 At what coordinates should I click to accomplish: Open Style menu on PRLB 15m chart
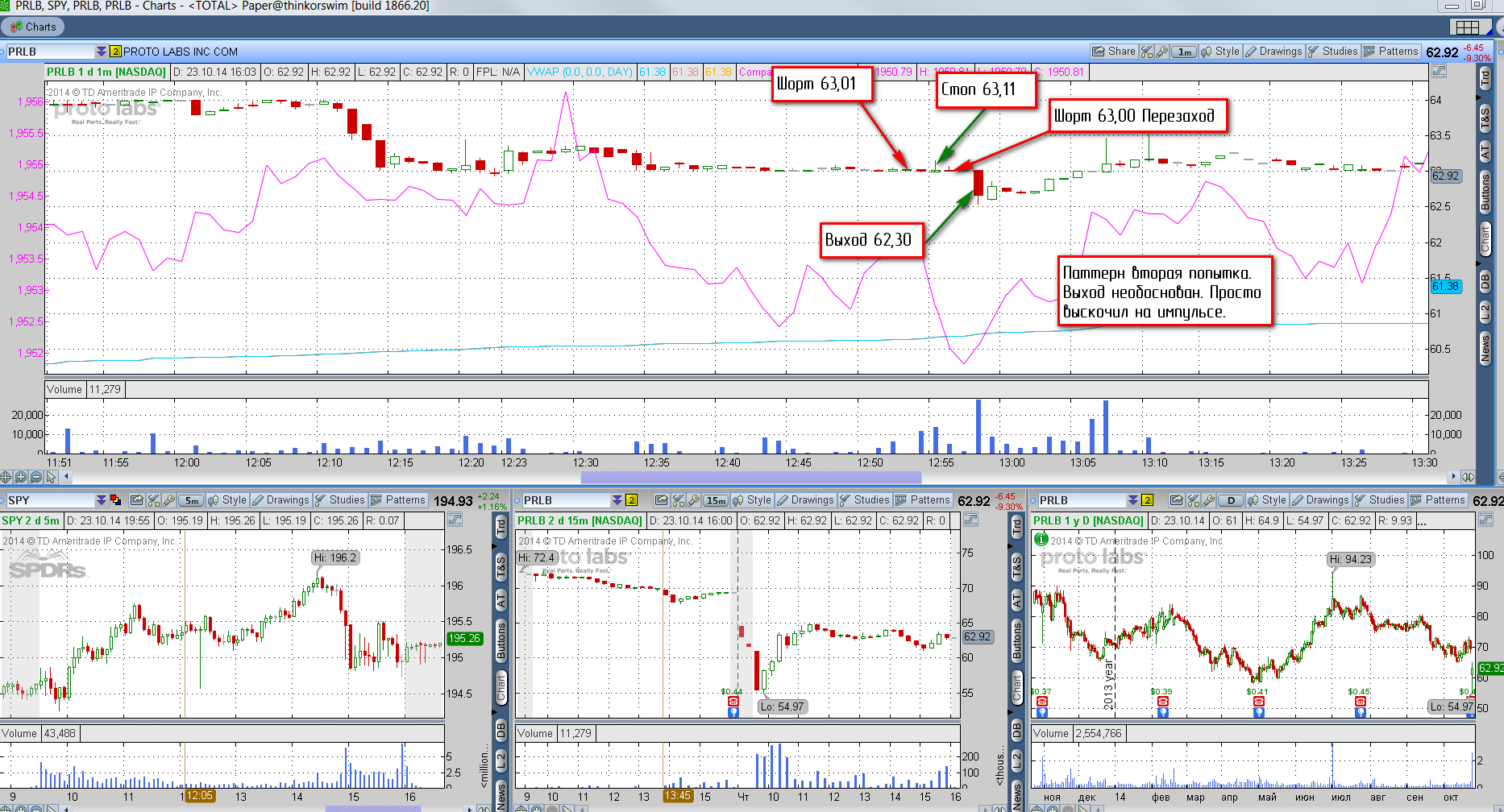pyautogui.click(x=752, y=500)
